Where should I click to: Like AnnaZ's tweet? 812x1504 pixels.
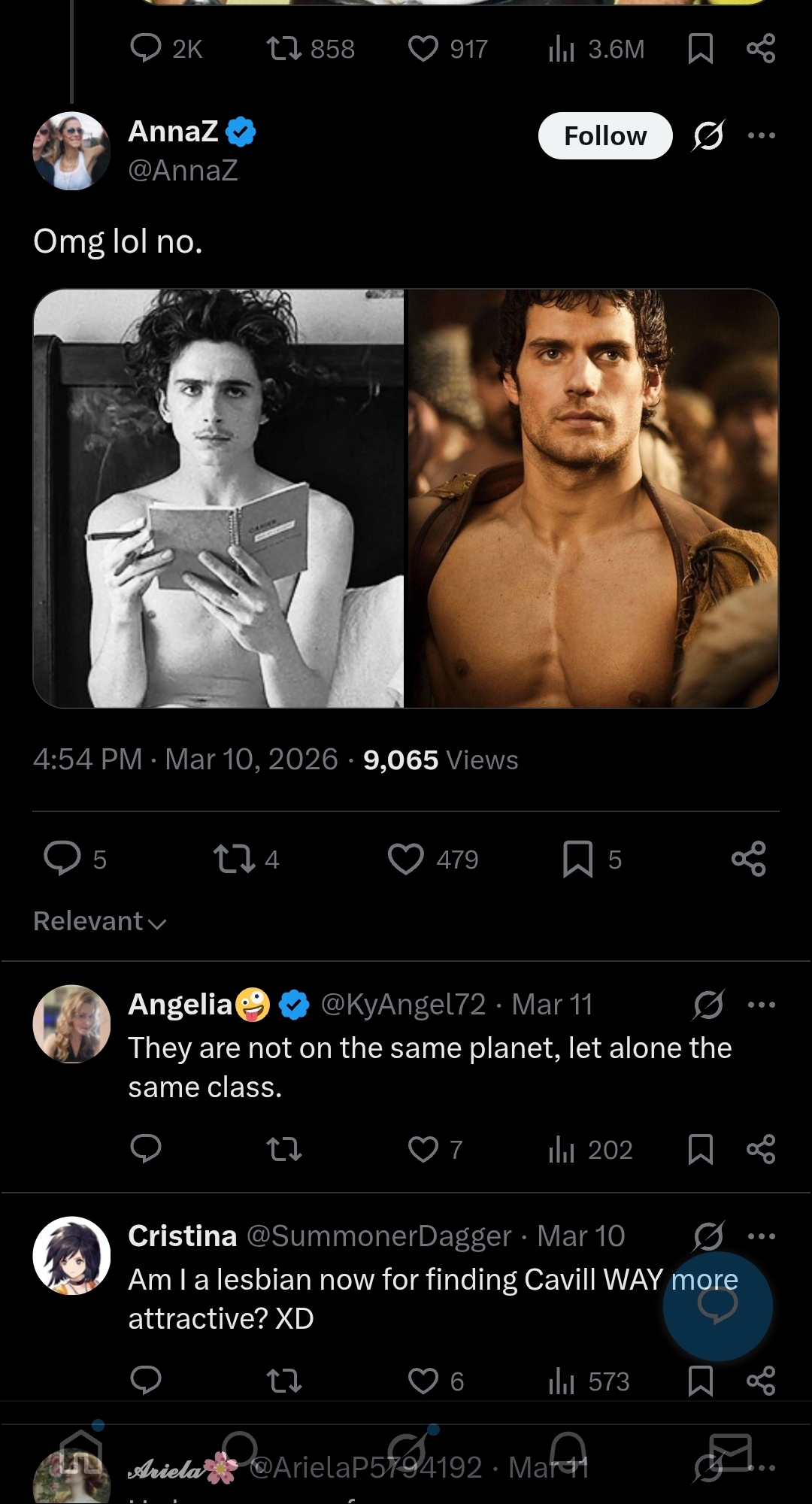tap(407, 860)
